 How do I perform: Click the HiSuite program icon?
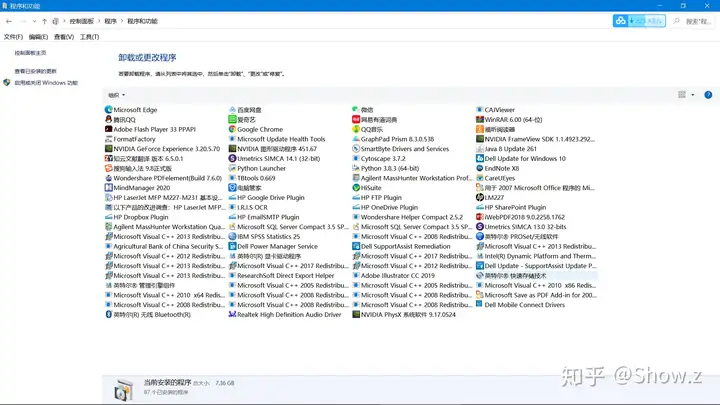356,188
